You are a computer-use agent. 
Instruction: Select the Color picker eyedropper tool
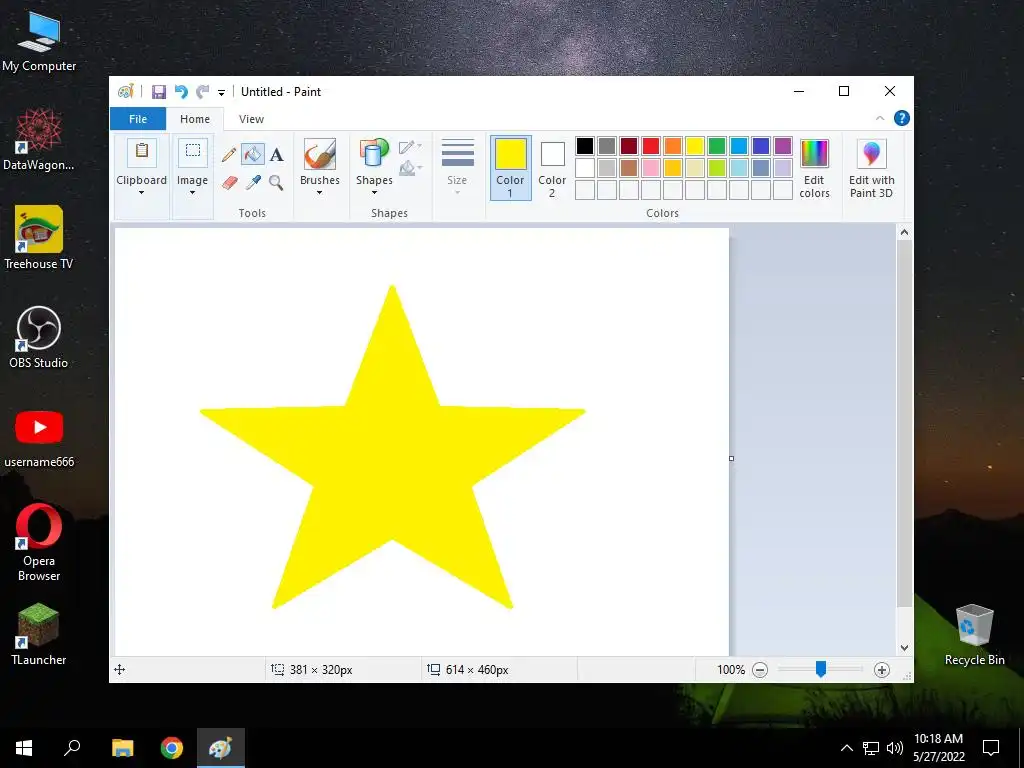[253, 182]
